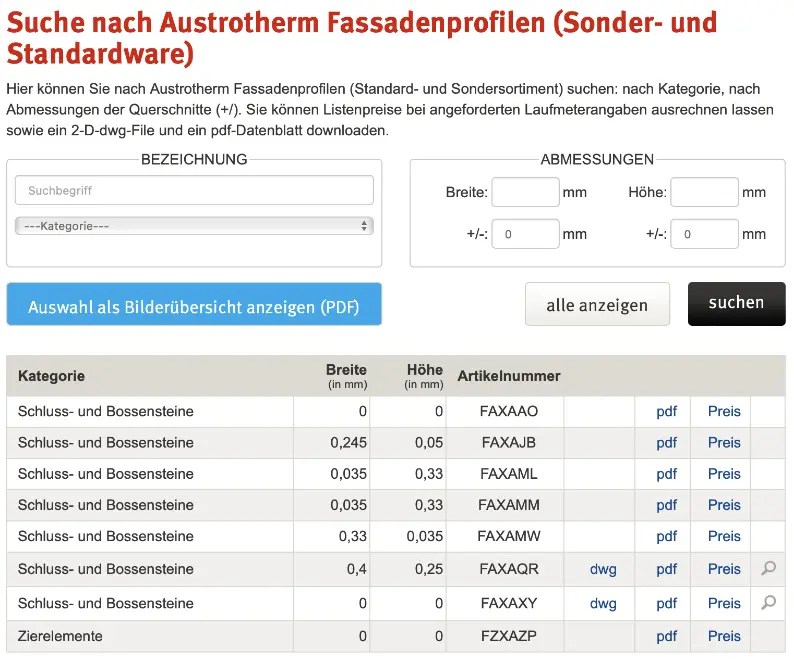Focus the Breite input field
Viewport: 794px width, 664px height.
(525, 192)
